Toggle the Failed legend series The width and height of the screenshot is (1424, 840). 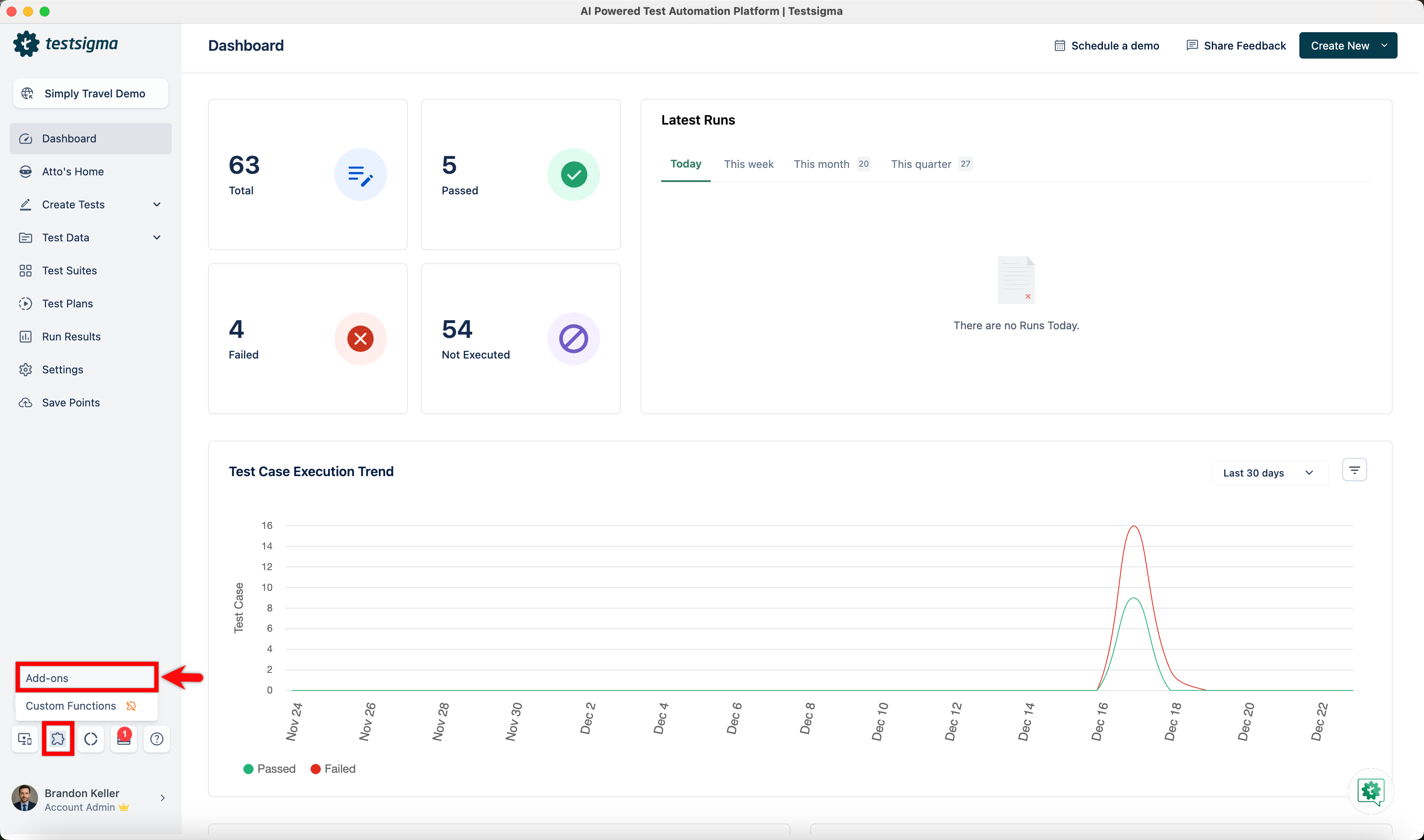tap(333, 769)
